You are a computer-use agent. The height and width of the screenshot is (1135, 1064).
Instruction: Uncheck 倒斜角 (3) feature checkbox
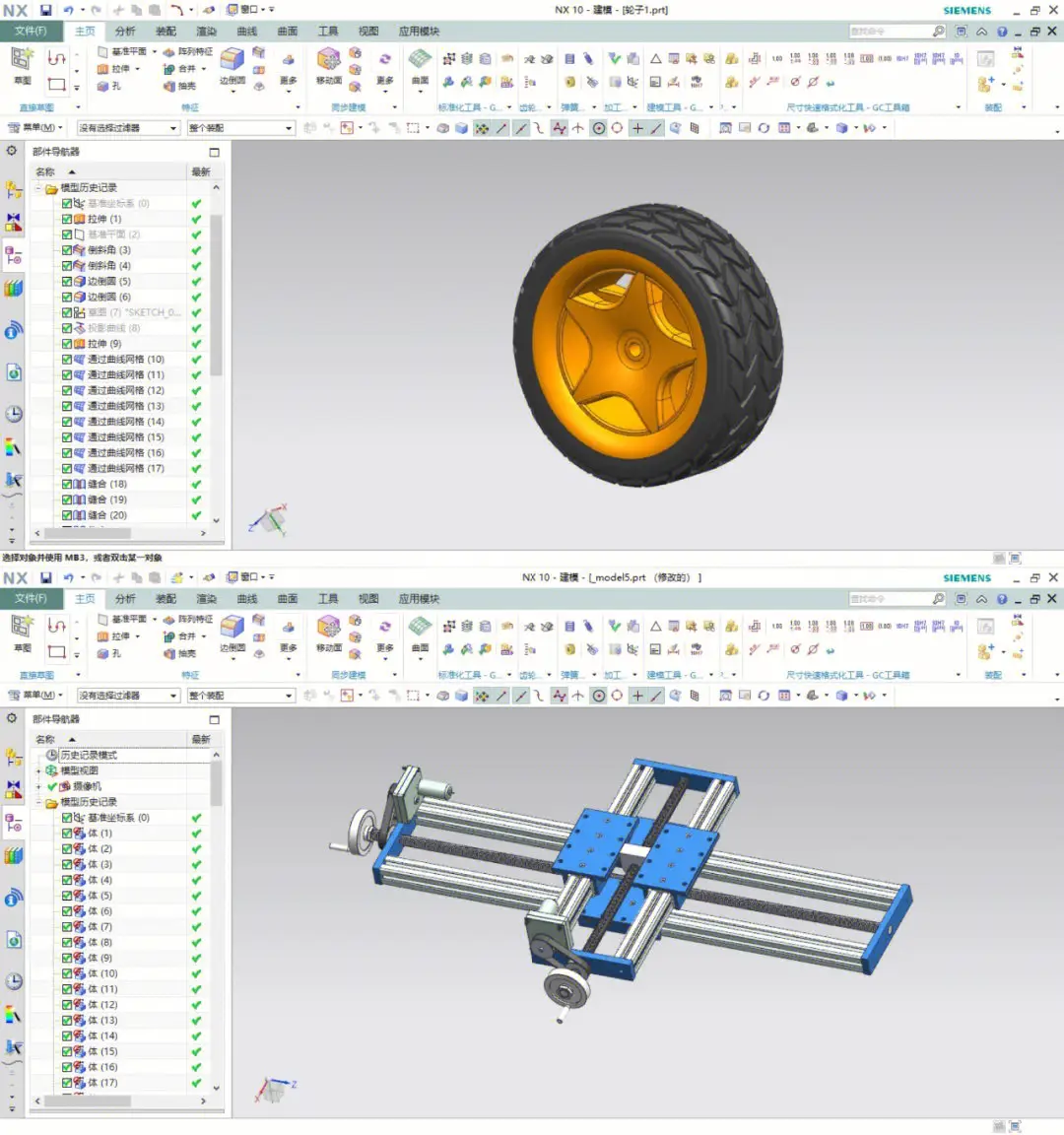(x=67, y=249)
